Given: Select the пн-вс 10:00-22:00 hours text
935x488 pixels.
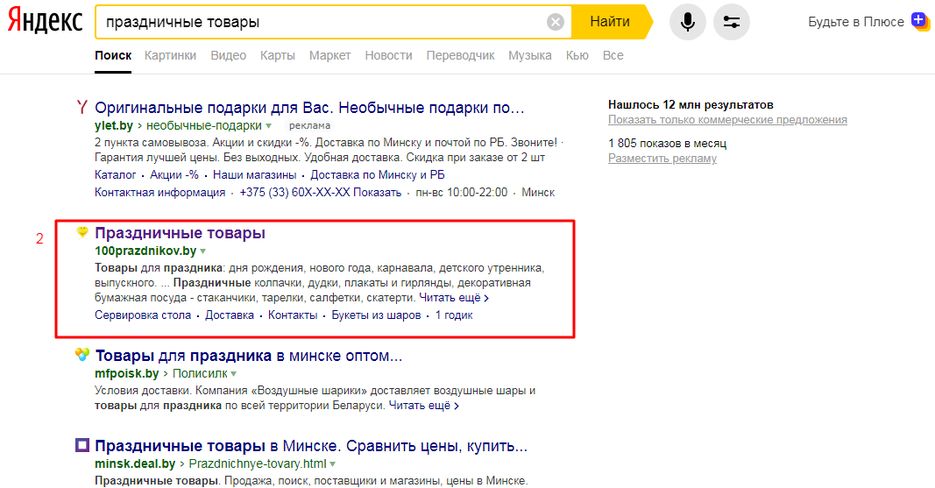Looking at the screenshot, I should [462, 192].
